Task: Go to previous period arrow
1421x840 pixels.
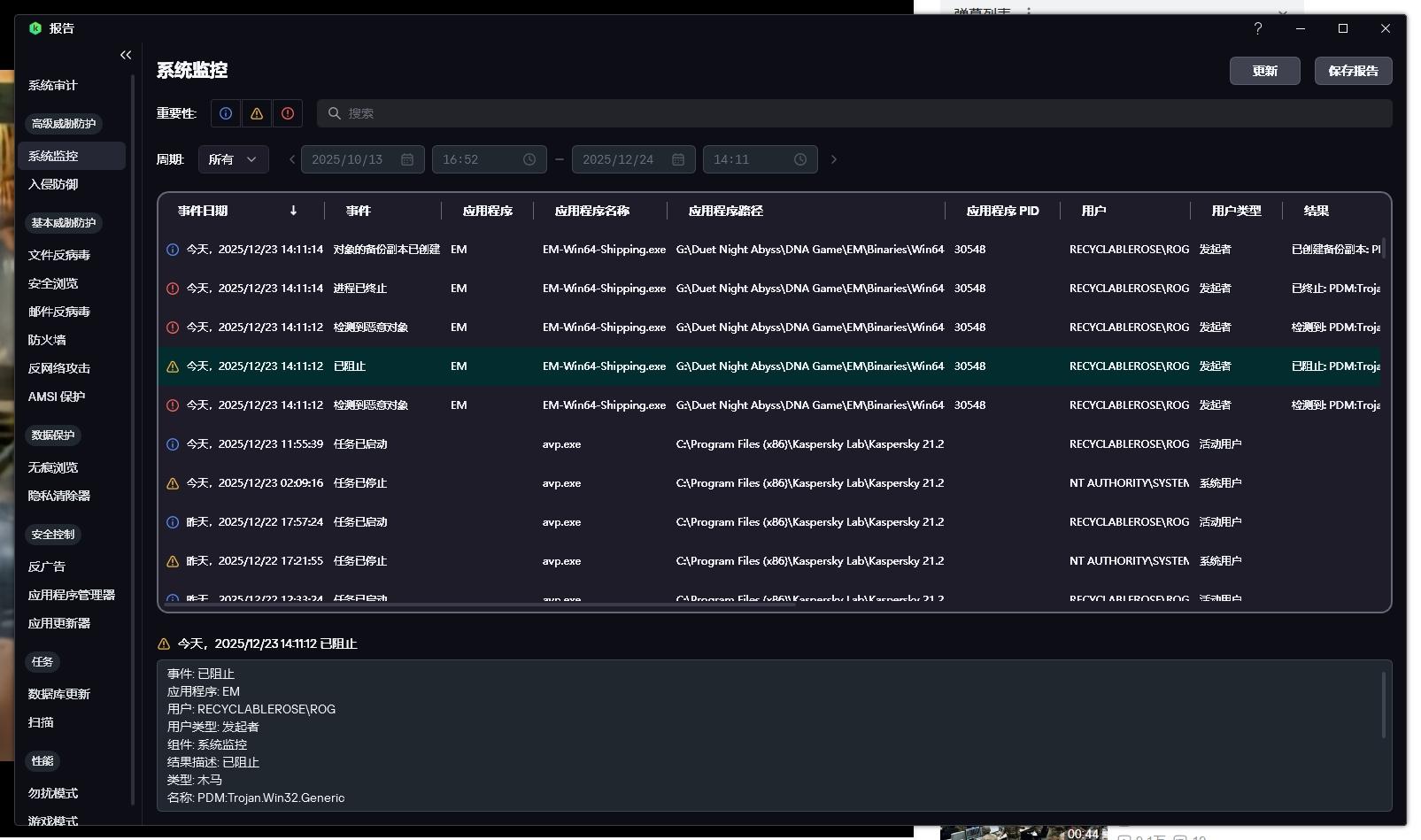Action: point(292,159)
